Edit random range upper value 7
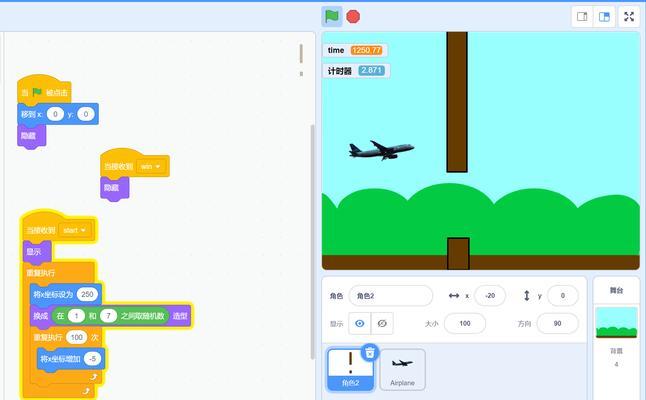The width and height of the screenshot is (646, 400). 108,316
